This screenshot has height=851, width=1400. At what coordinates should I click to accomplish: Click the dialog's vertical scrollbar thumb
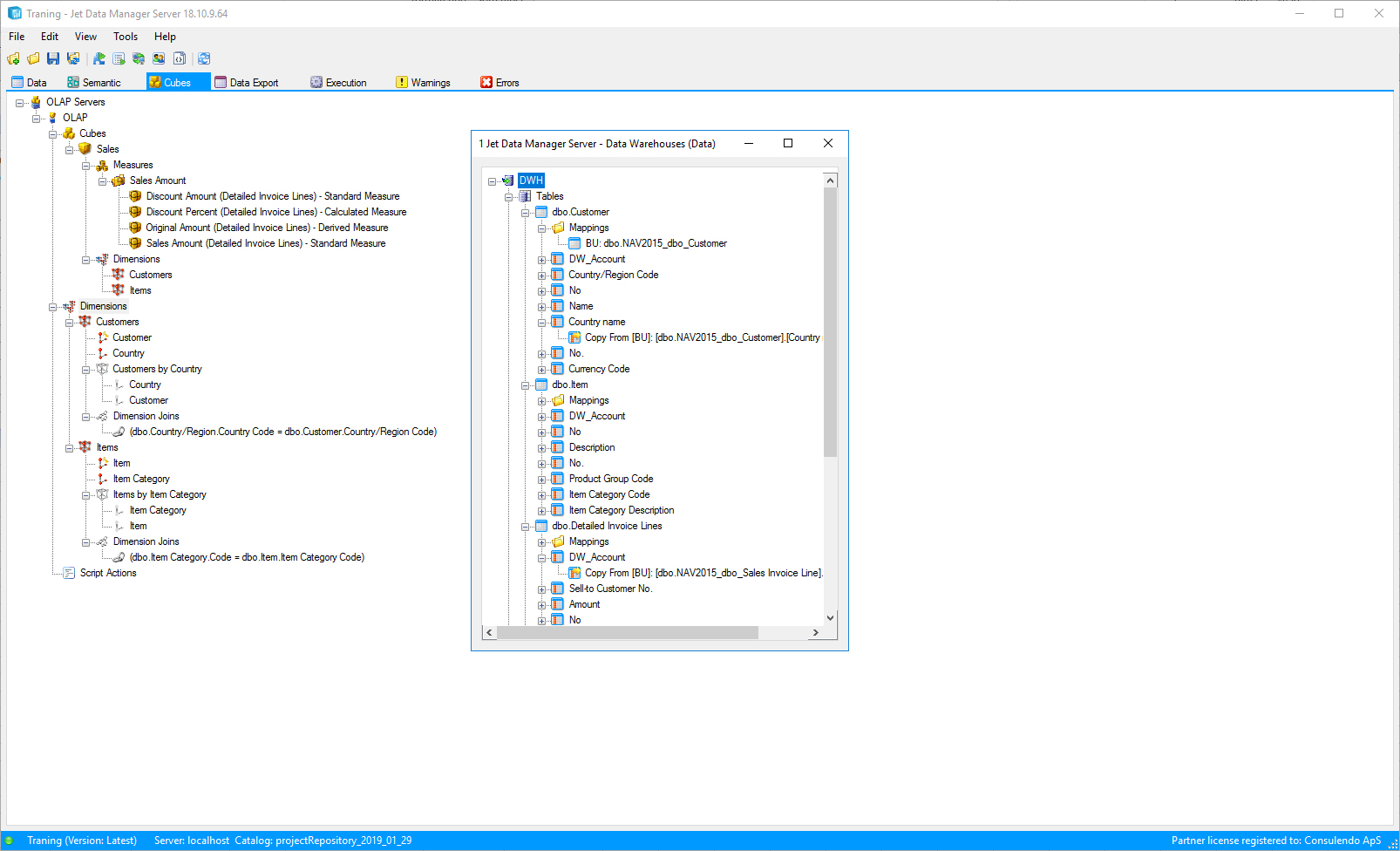(830, 323)
